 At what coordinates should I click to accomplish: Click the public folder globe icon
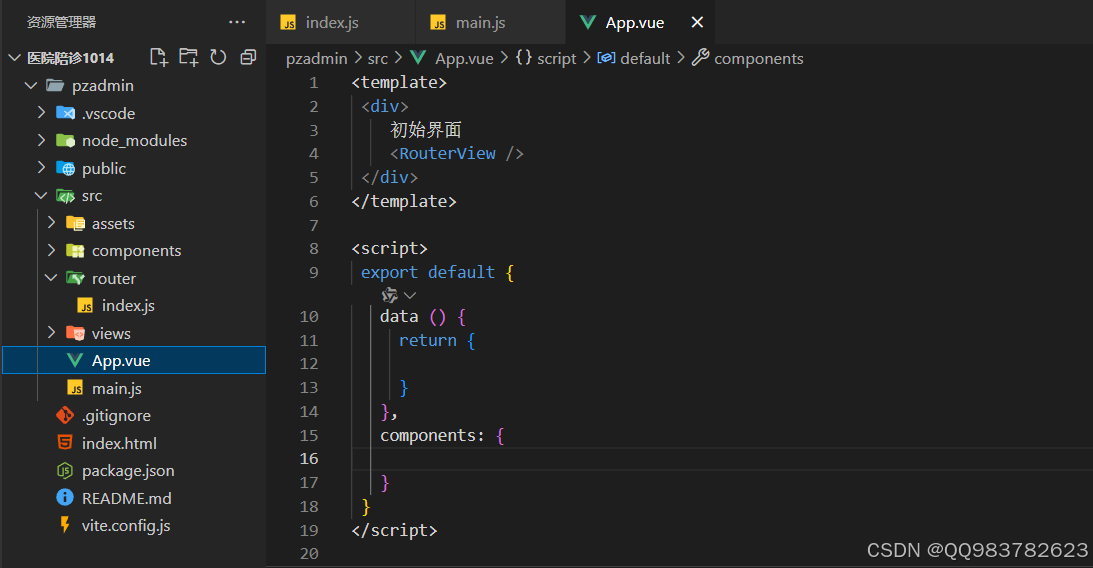(66, 168)
